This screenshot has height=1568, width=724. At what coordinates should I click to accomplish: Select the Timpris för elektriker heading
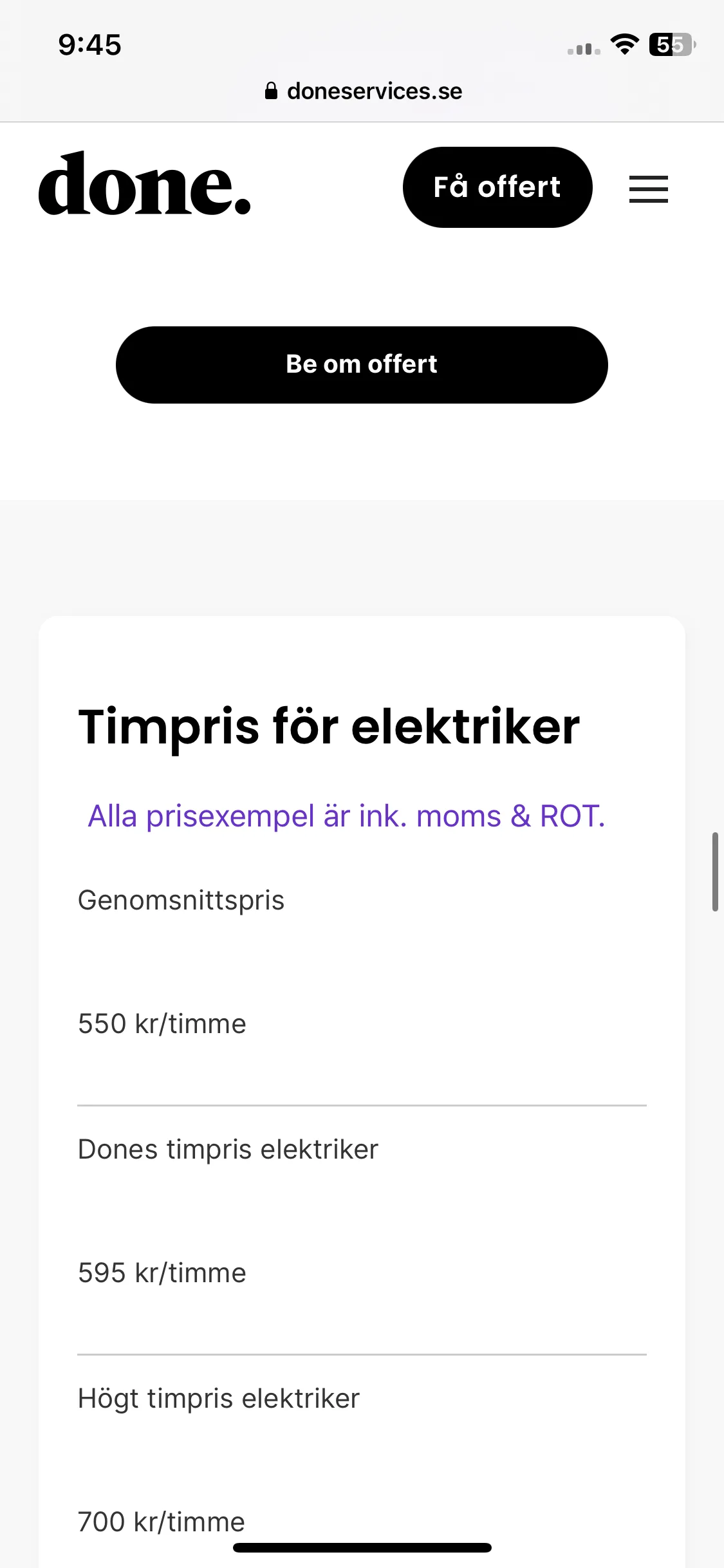pos(329,727)
